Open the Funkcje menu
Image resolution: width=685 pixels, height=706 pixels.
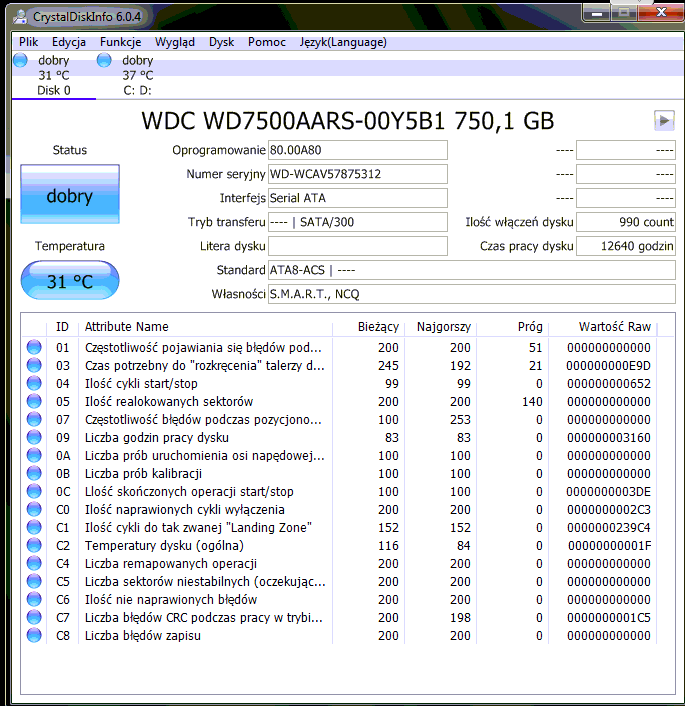pyautogui.click(x=121, y=42)
